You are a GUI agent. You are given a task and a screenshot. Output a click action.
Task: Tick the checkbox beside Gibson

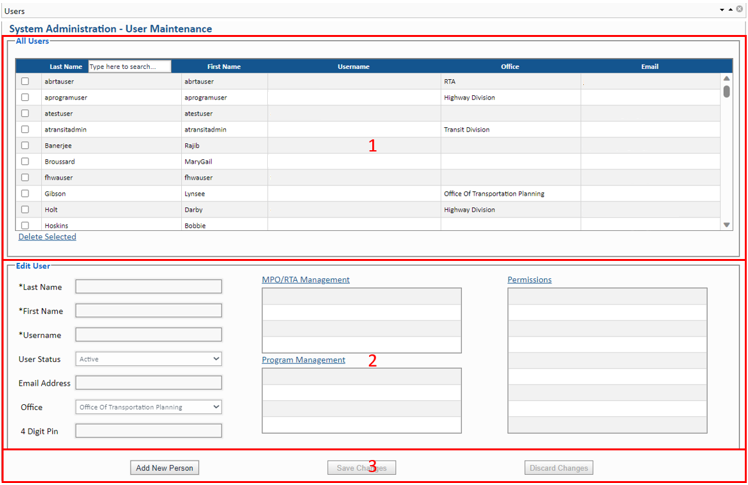click(x=25, y=194)
